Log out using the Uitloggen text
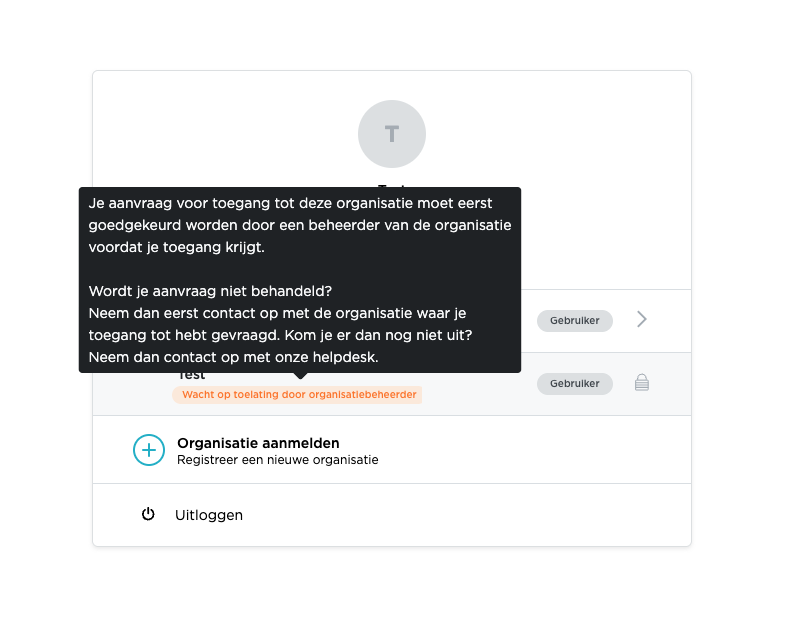The height and width of the screenshot is (622, 790). [208, 515]
